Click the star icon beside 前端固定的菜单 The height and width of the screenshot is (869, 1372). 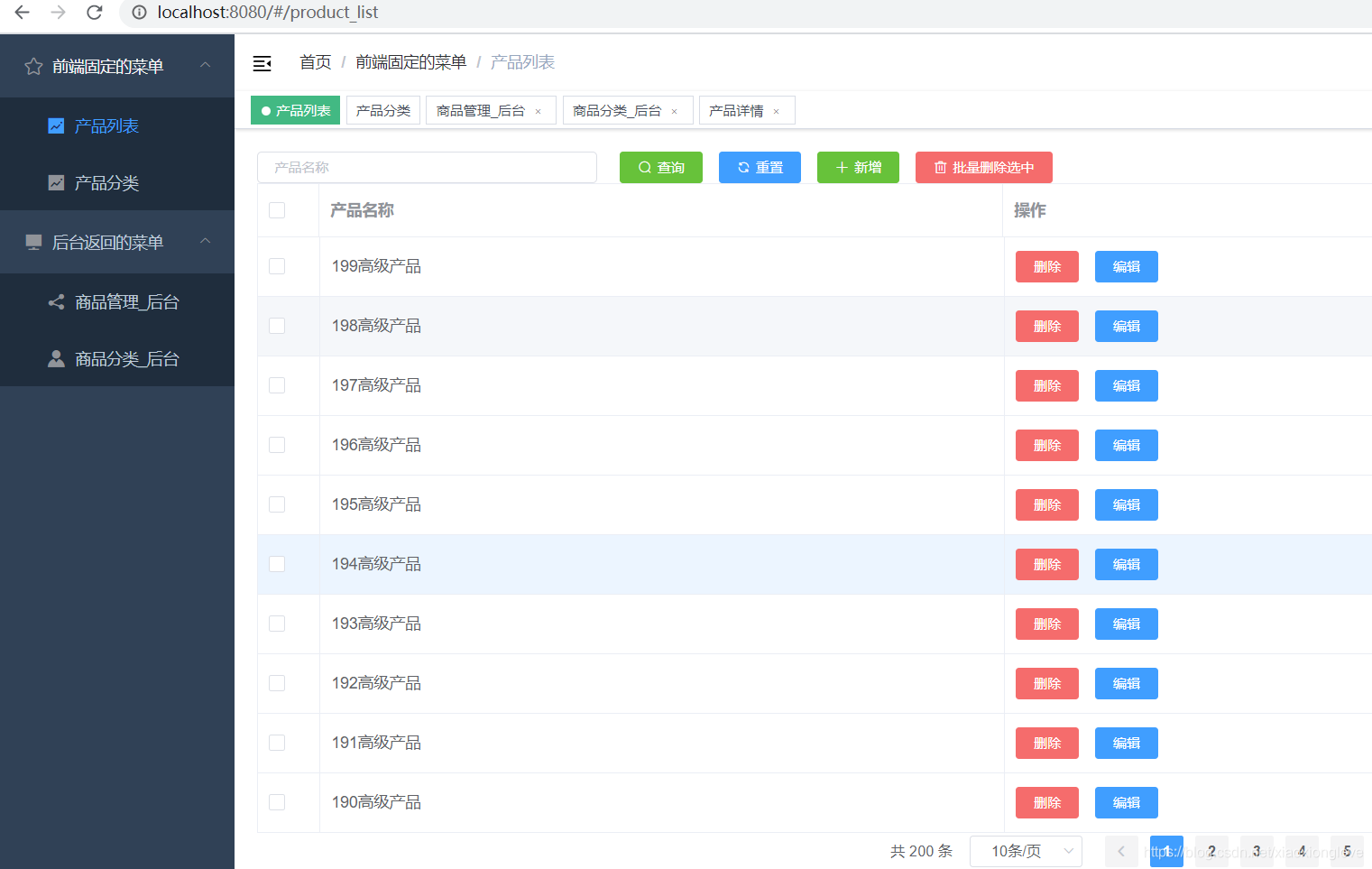[x=33, y=65]
